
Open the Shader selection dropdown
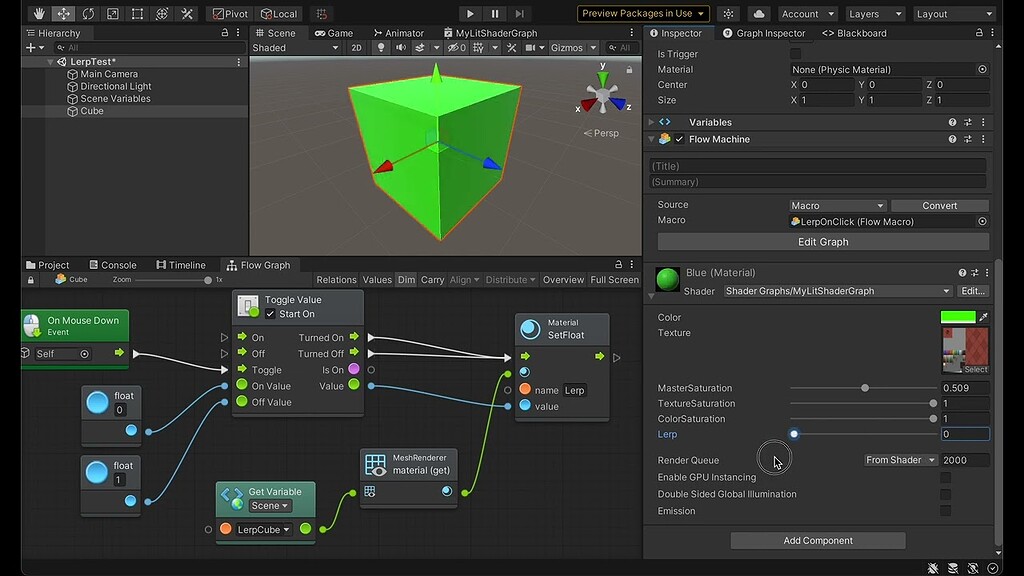837,291
